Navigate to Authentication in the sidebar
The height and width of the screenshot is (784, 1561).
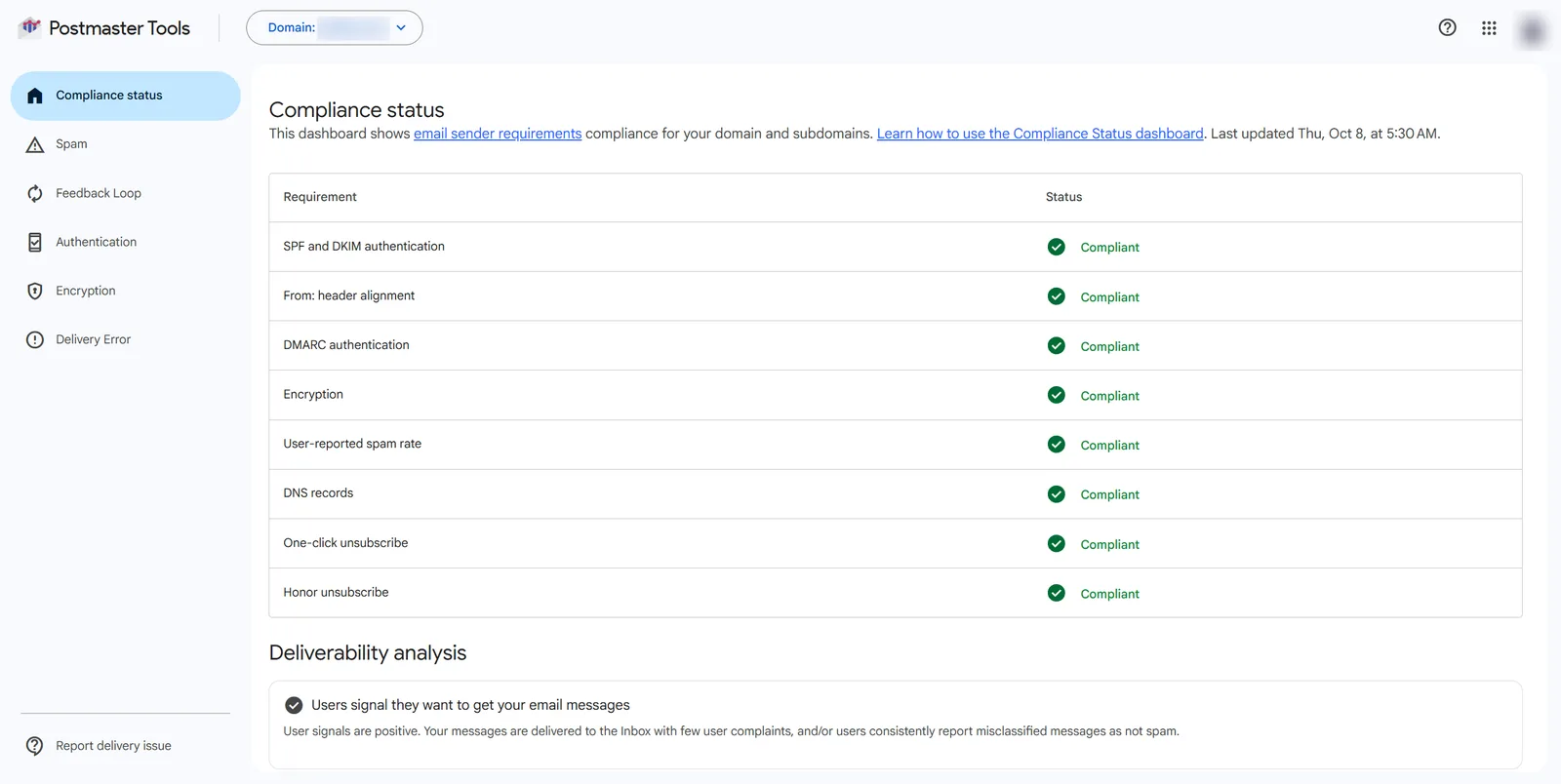[x=97, y=242]
